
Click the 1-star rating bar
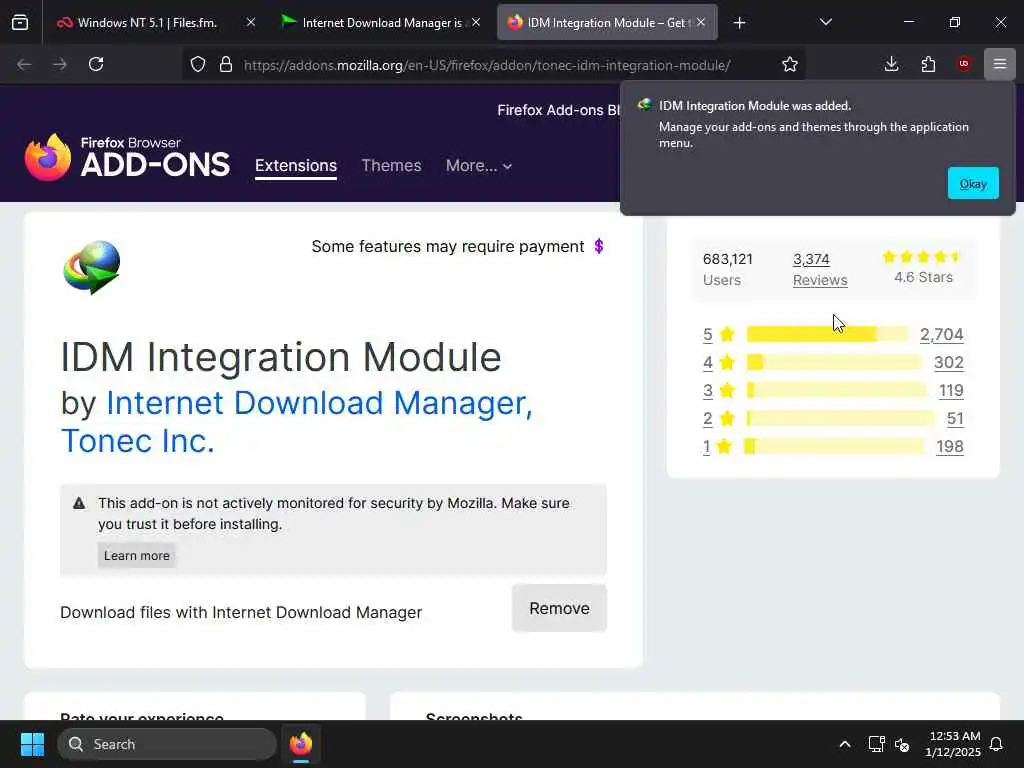pos(834,447)
